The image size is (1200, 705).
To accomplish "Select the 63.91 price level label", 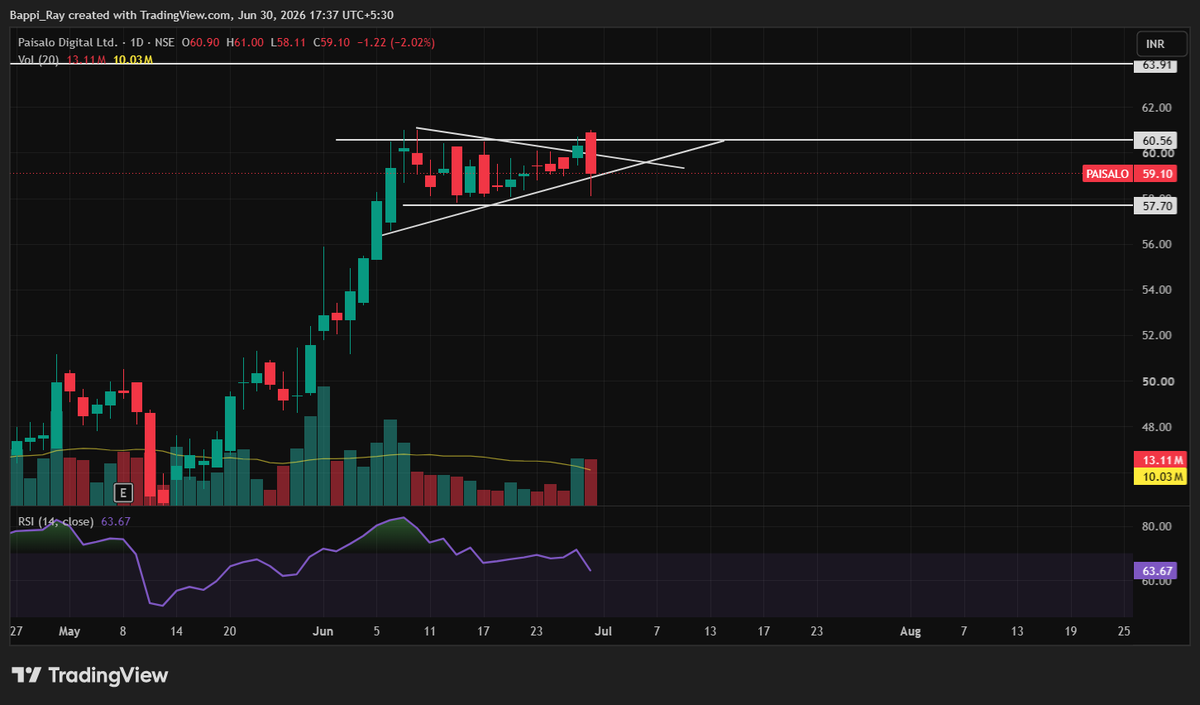I will coord(1158,65).
